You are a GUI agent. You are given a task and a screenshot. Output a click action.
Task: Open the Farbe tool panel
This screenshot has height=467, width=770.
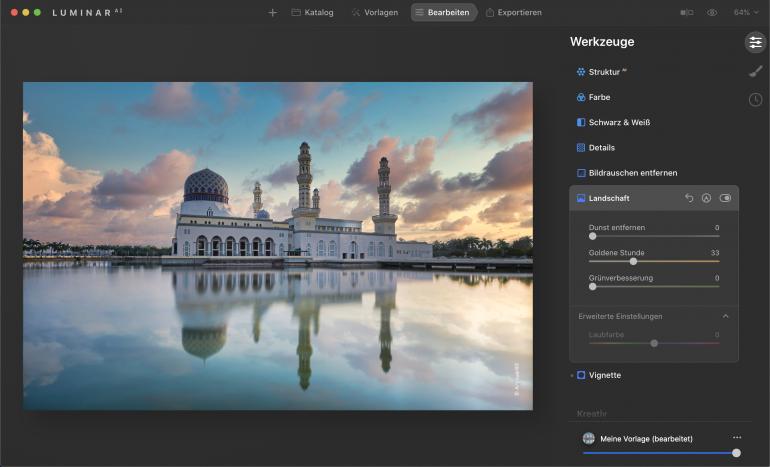(593, 97)
